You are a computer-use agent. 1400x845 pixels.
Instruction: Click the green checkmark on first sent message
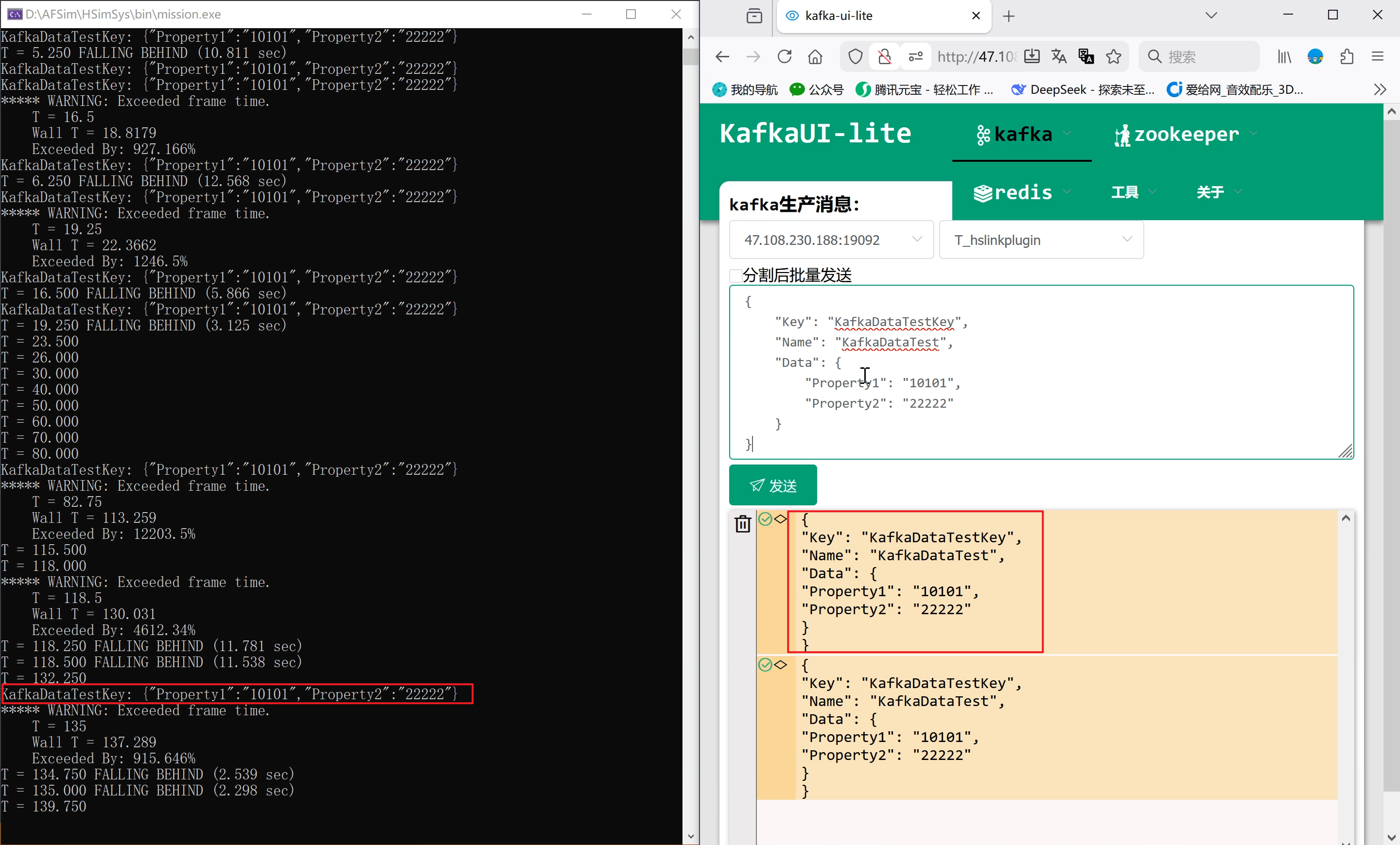765,518
